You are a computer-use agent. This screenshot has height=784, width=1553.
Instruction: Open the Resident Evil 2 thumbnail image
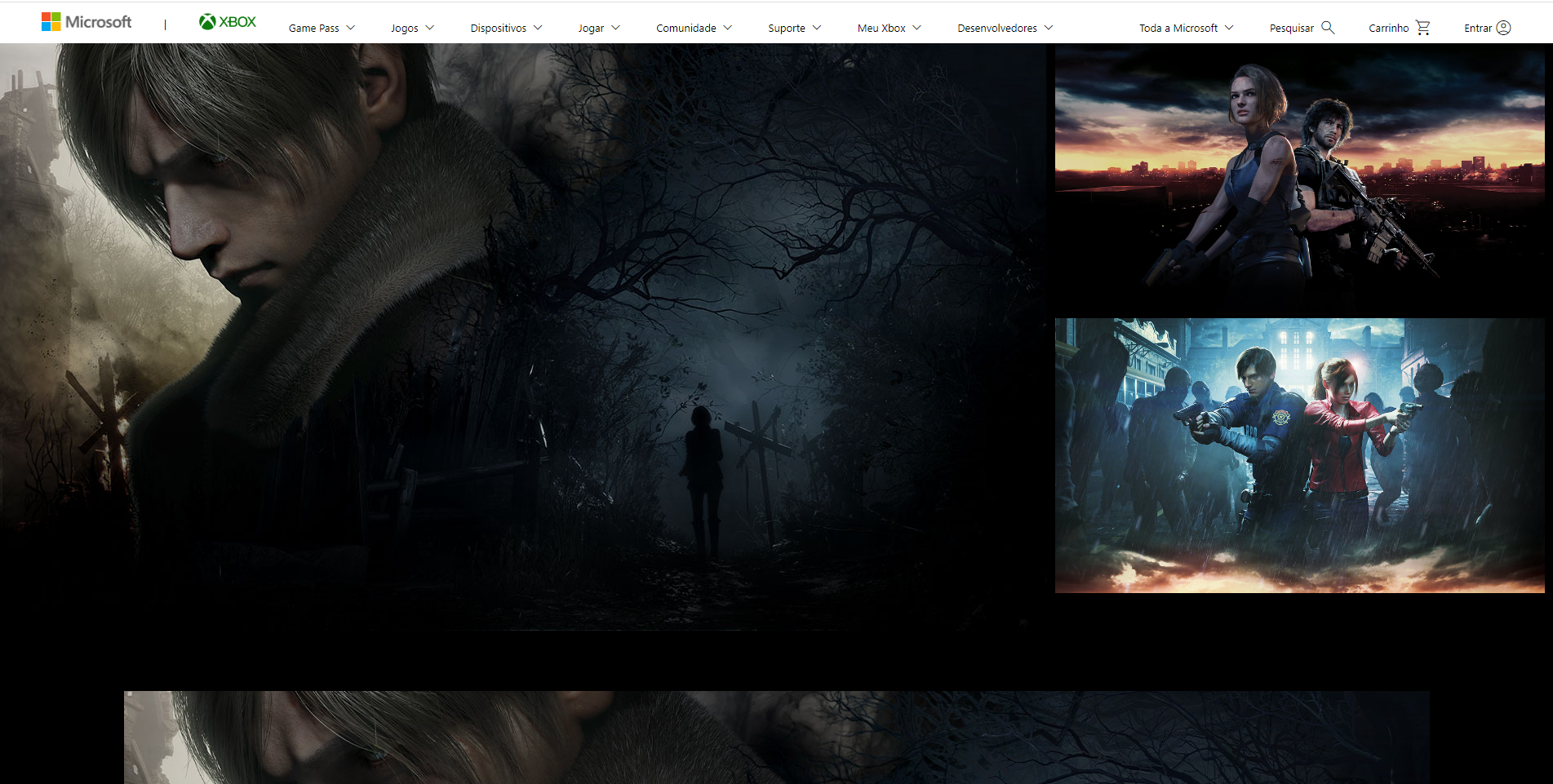[x=1299, y=455]
